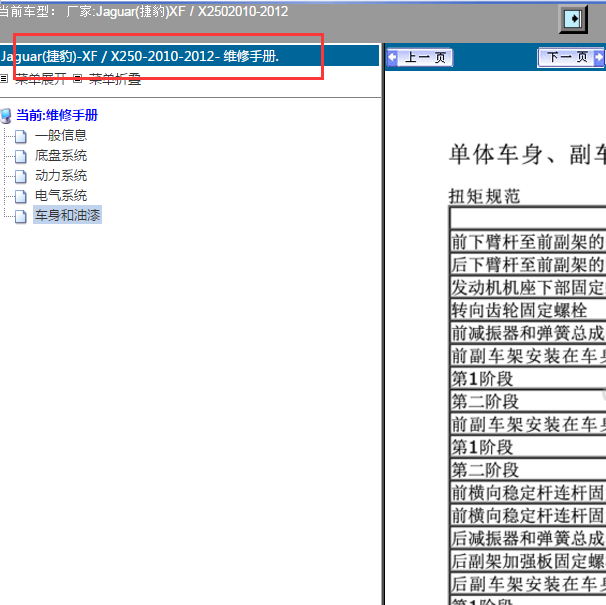606x605 pixels.
Task: Click the 后下臂杆至前副架的 table row
Action: pos(528,265)
